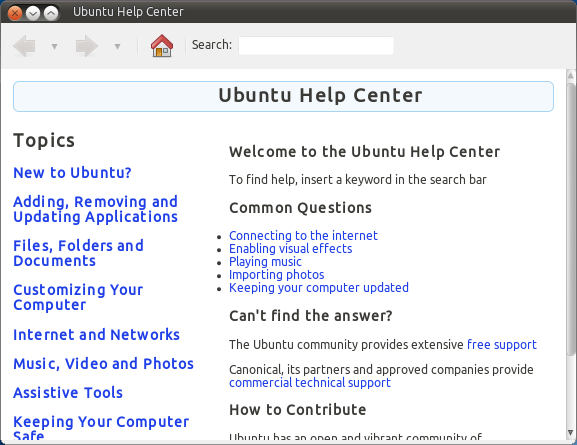Open Connecting to the internet link
Viewport: 577px width, 445px height.
(303, 236)
